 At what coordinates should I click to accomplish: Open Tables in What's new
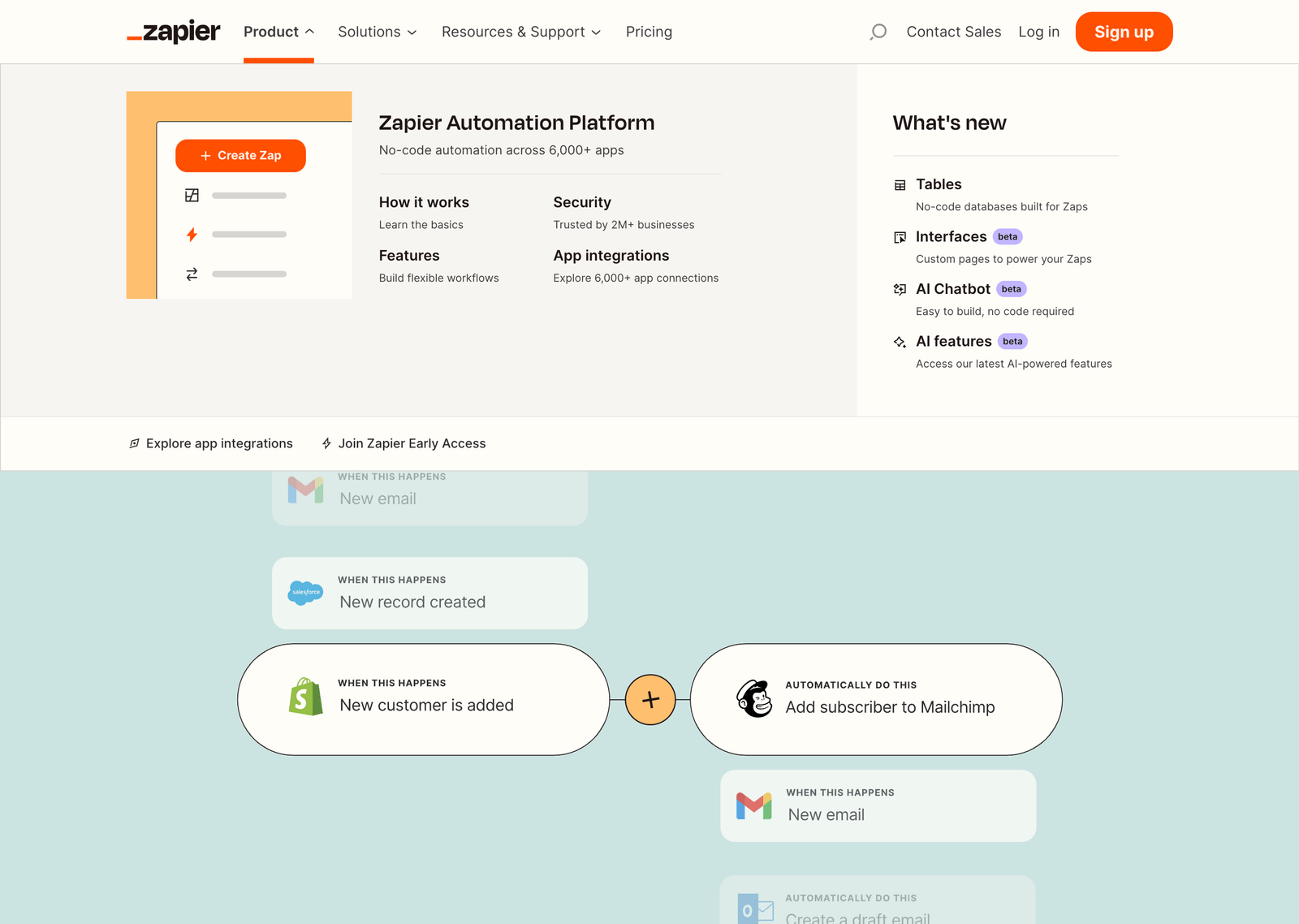pyautogui.click(x=939, y=184)
